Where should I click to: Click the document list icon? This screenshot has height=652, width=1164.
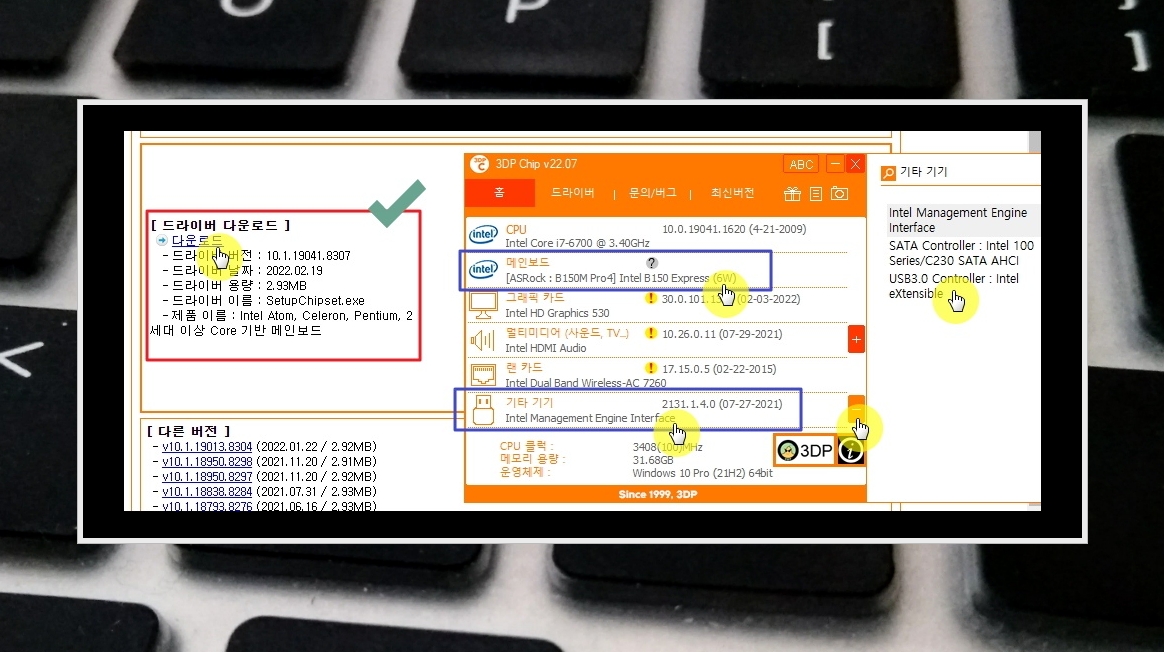[x=816, y=194]
